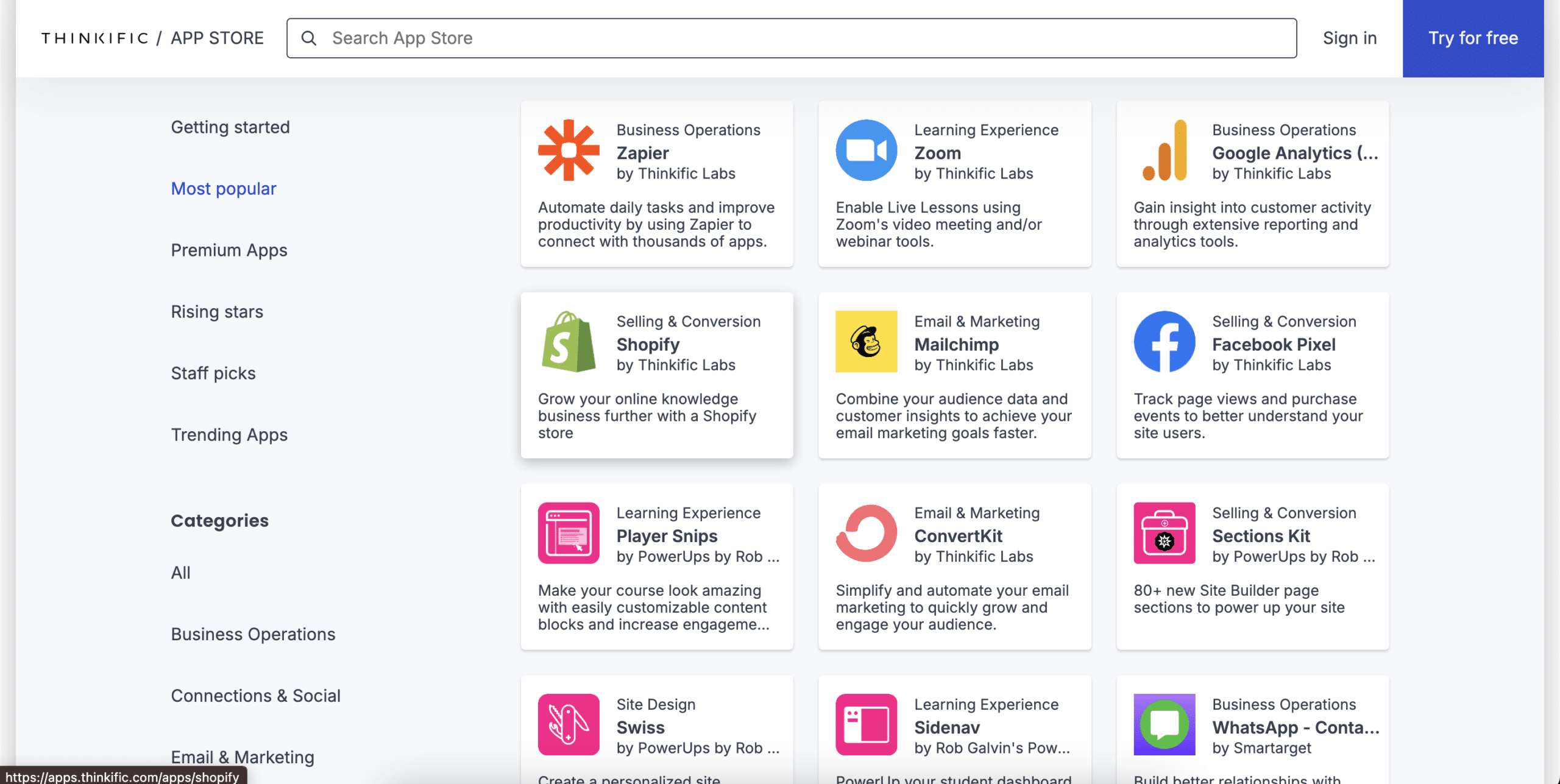Screen dimensions: 1560x784
Task: Open the Zoom app title
Action: [937, 153]
